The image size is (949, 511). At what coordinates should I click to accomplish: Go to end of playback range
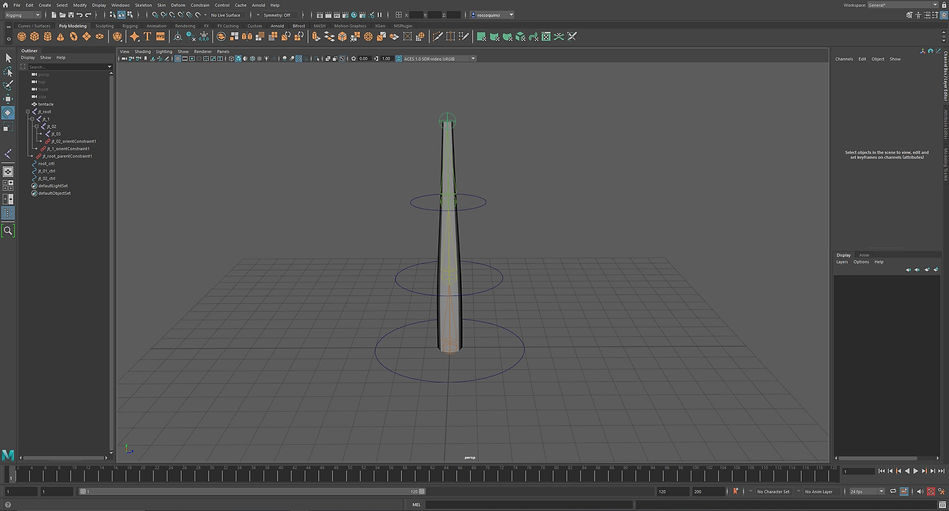pyautogui.click(x=941, y=471)
